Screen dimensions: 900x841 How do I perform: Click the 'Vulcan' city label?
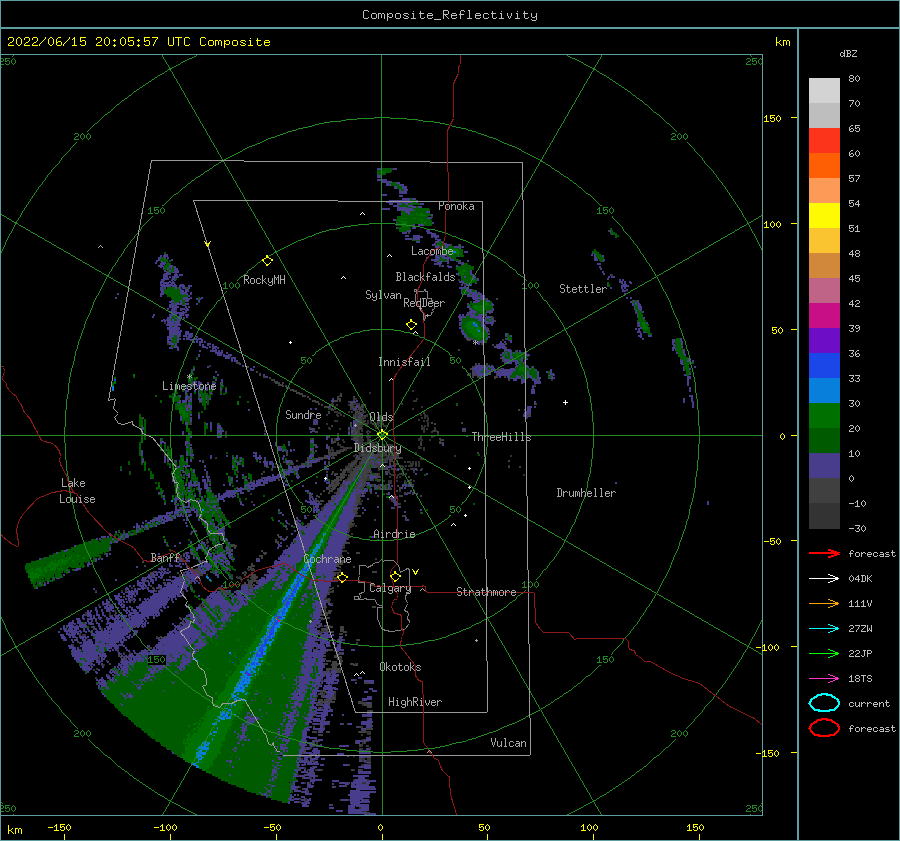point(509,742)
